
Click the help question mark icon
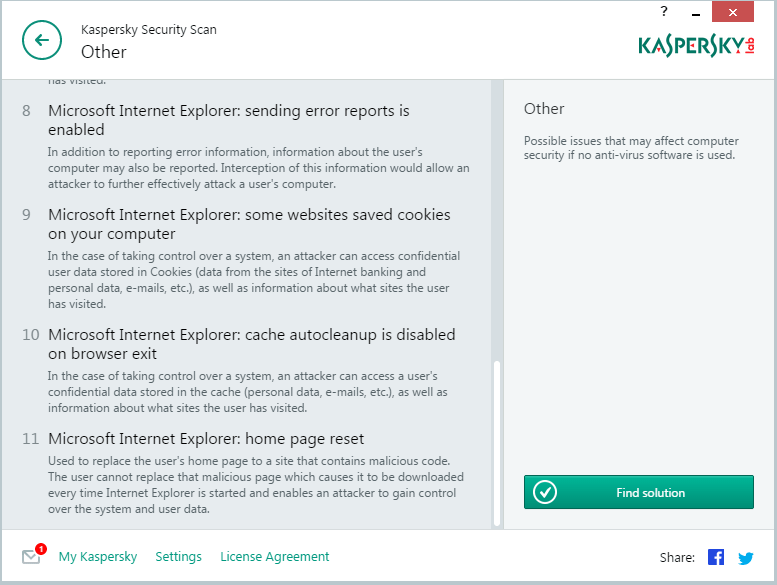[664, 12]
